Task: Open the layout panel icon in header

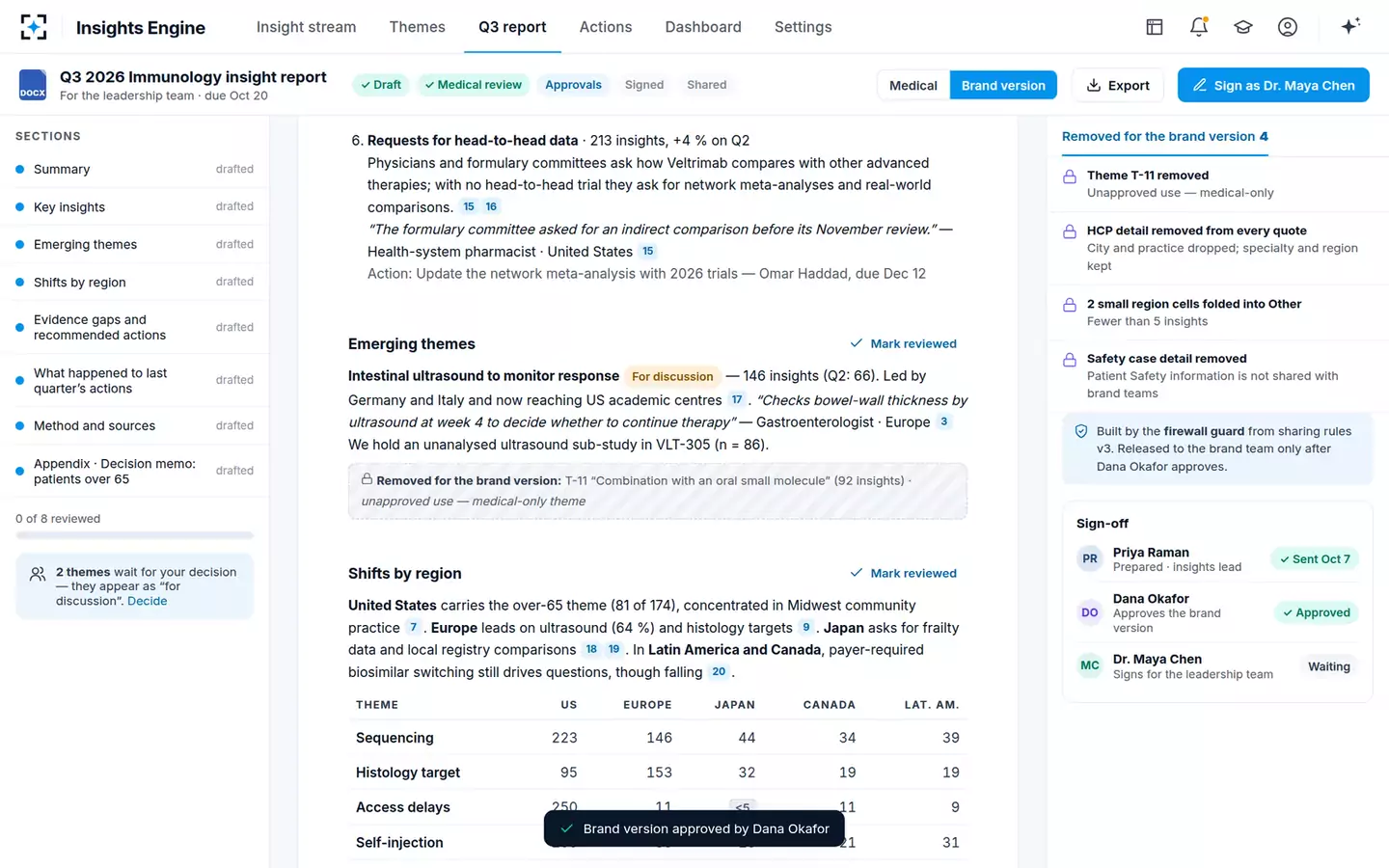Action: (x=1154, y=27)
